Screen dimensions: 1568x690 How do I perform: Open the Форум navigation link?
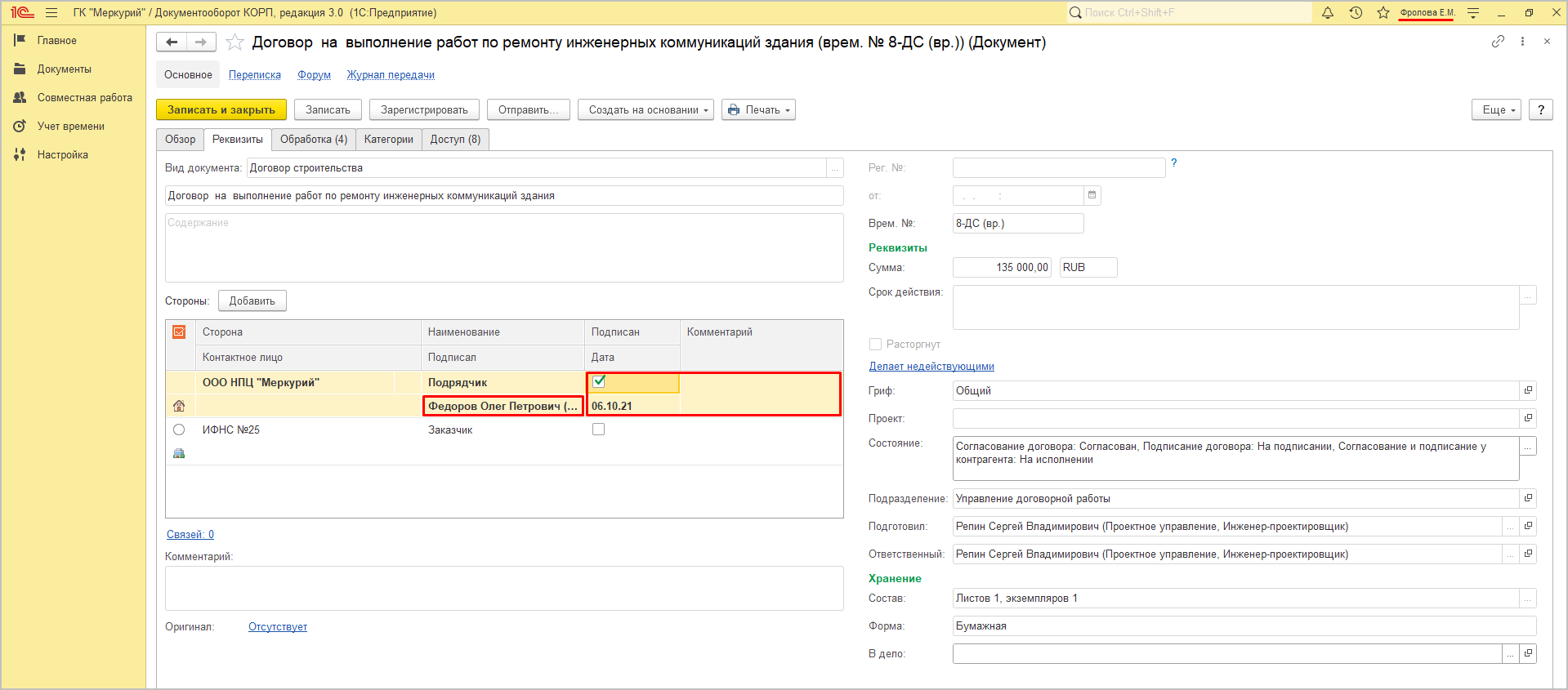point(314,75)
